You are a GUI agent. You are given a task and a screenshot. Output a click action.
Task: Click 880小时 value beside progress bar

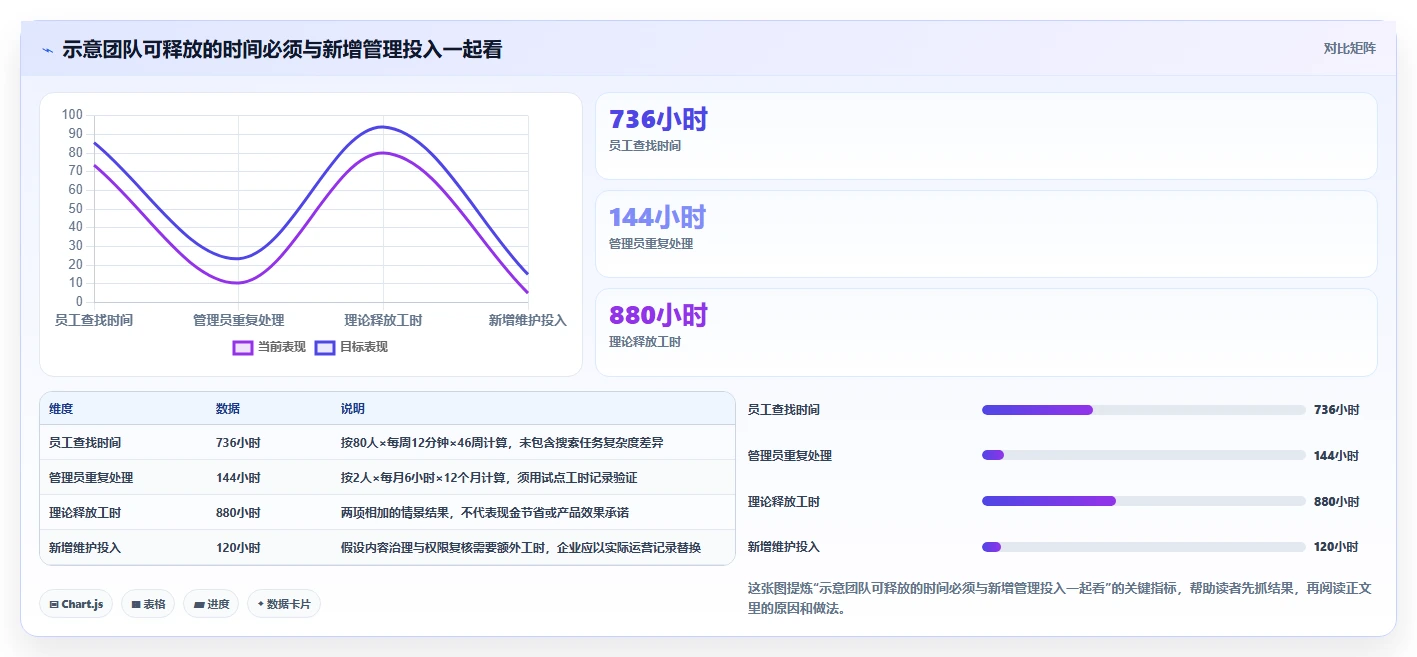[1337, 502]
